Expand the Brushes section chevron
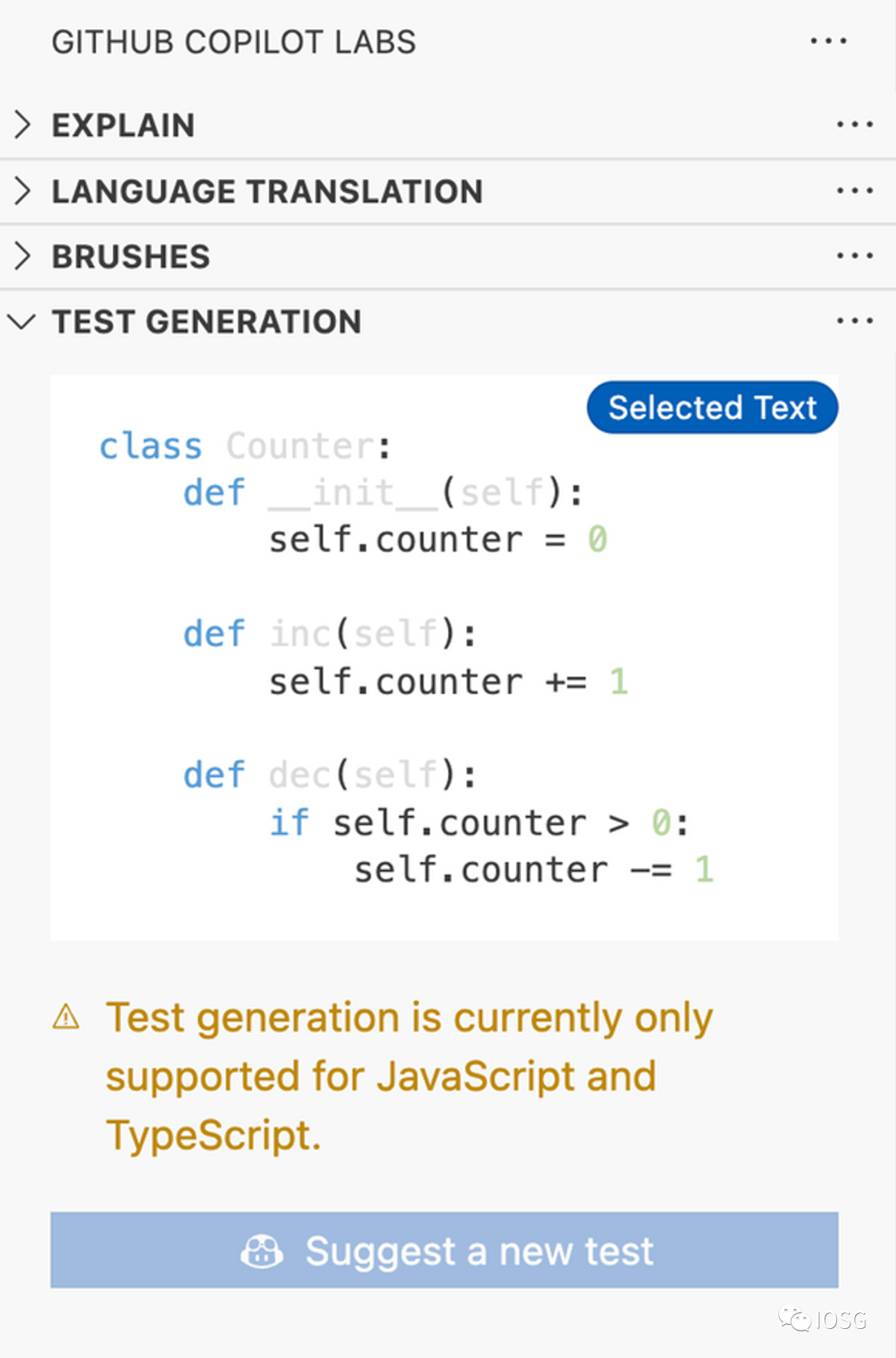The height and width of the screenshot is (1358, 896). pyautogui.click(x=22, y=256)
